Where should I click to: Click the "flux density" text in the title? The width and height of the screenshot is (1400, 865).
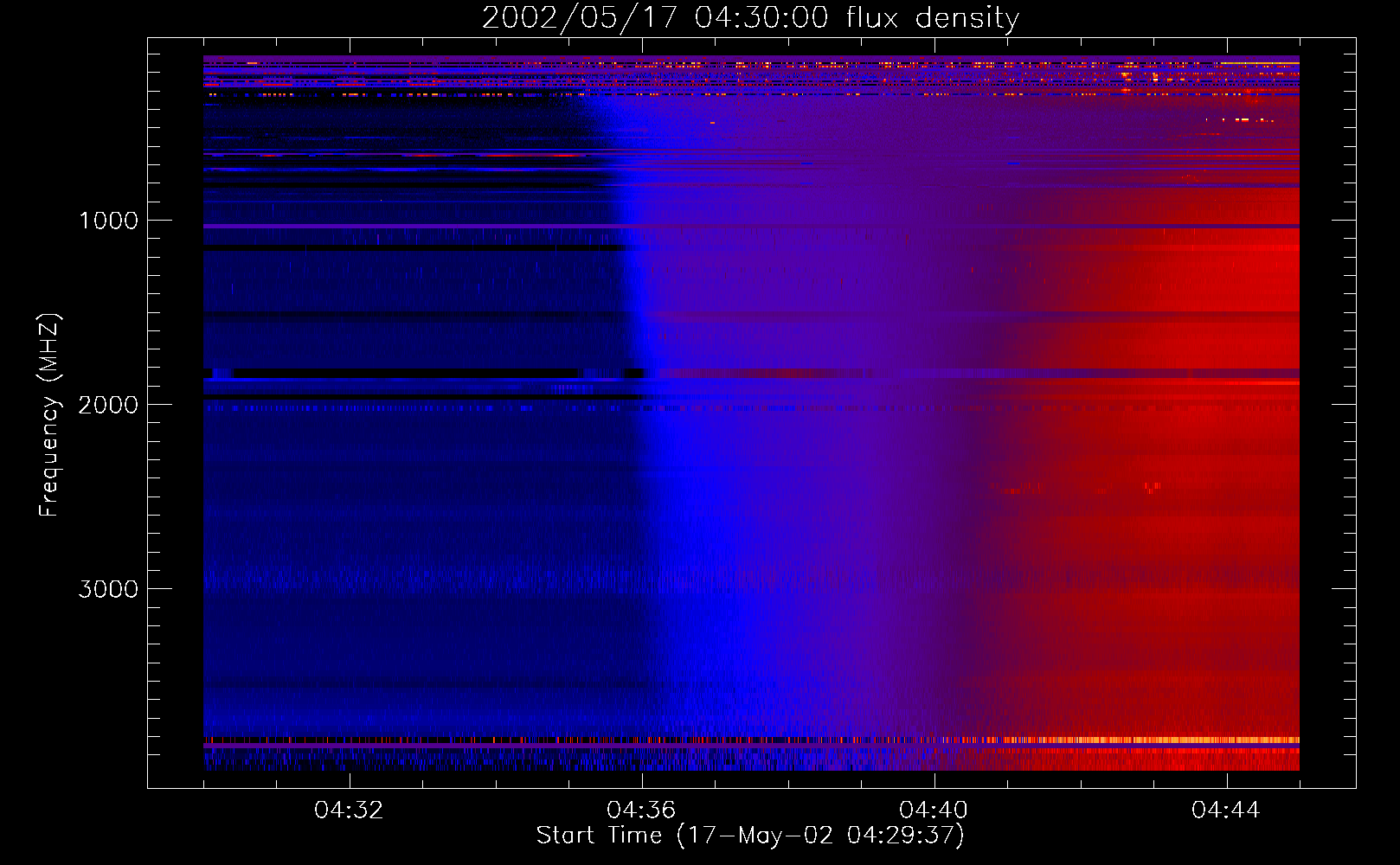(x=932, y=18)
